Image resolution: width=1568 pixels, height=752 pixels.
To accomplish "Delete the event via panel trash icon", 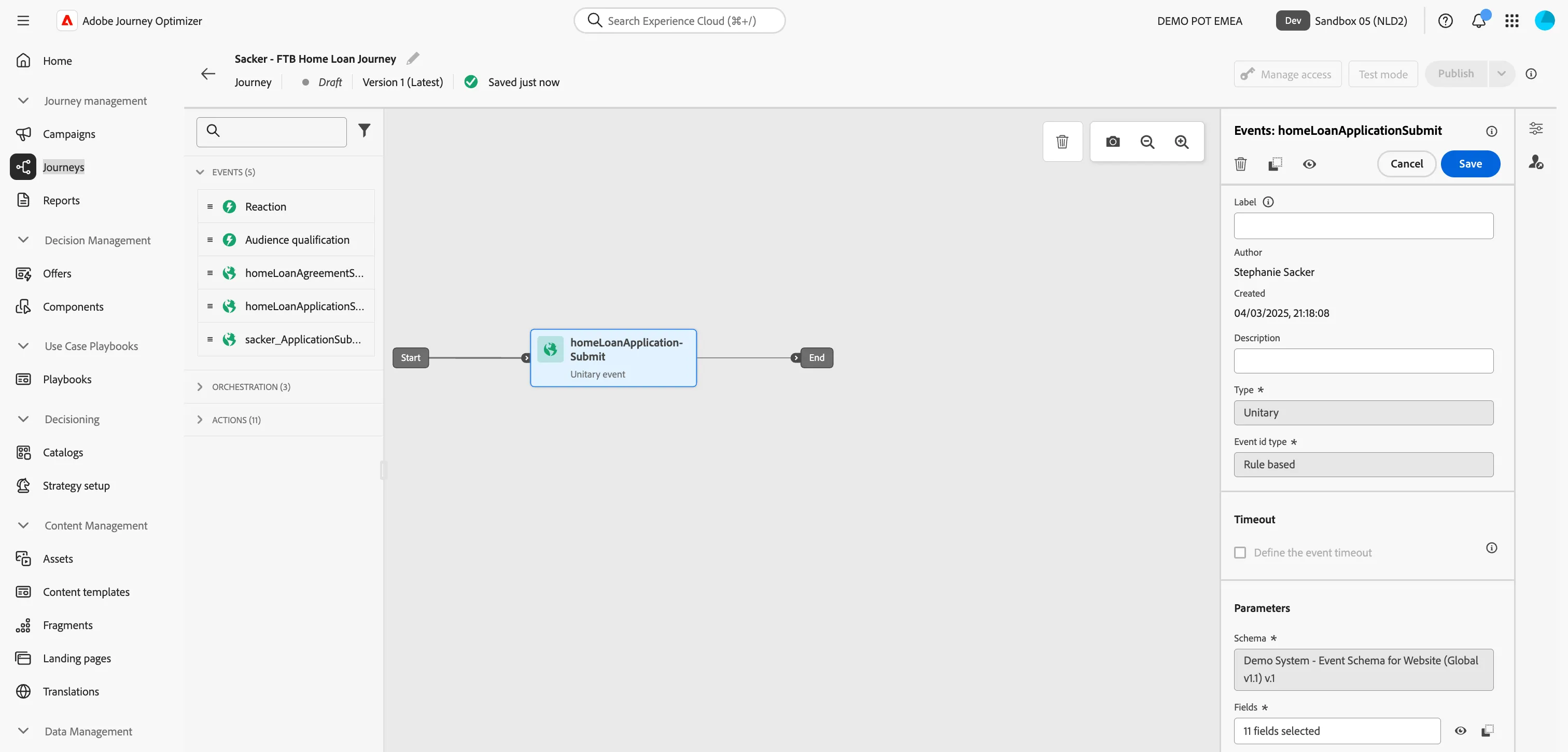I will point(1240,164).
